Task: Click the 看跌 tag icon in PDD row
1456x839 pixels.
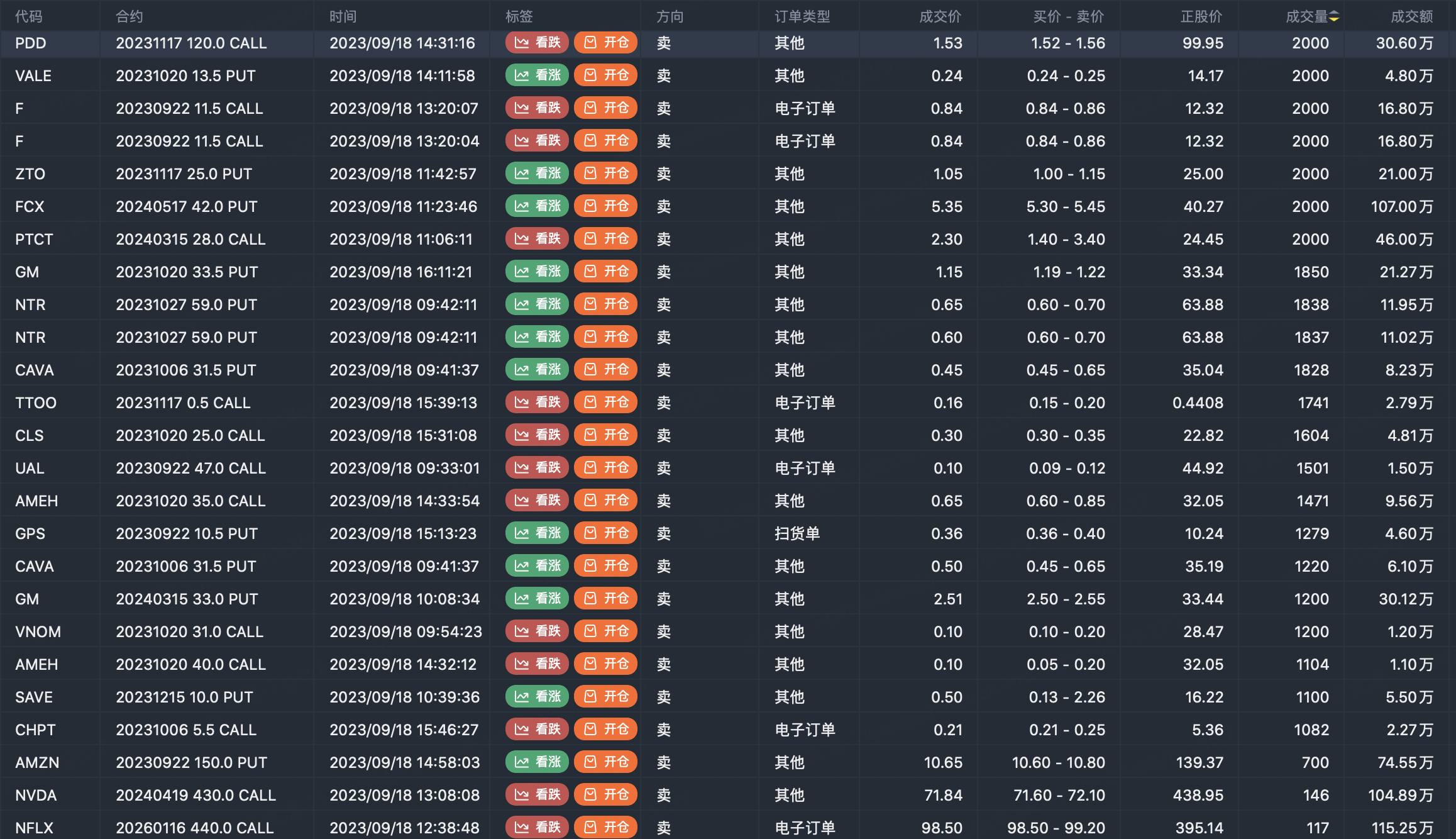Action: pos(522,43)
